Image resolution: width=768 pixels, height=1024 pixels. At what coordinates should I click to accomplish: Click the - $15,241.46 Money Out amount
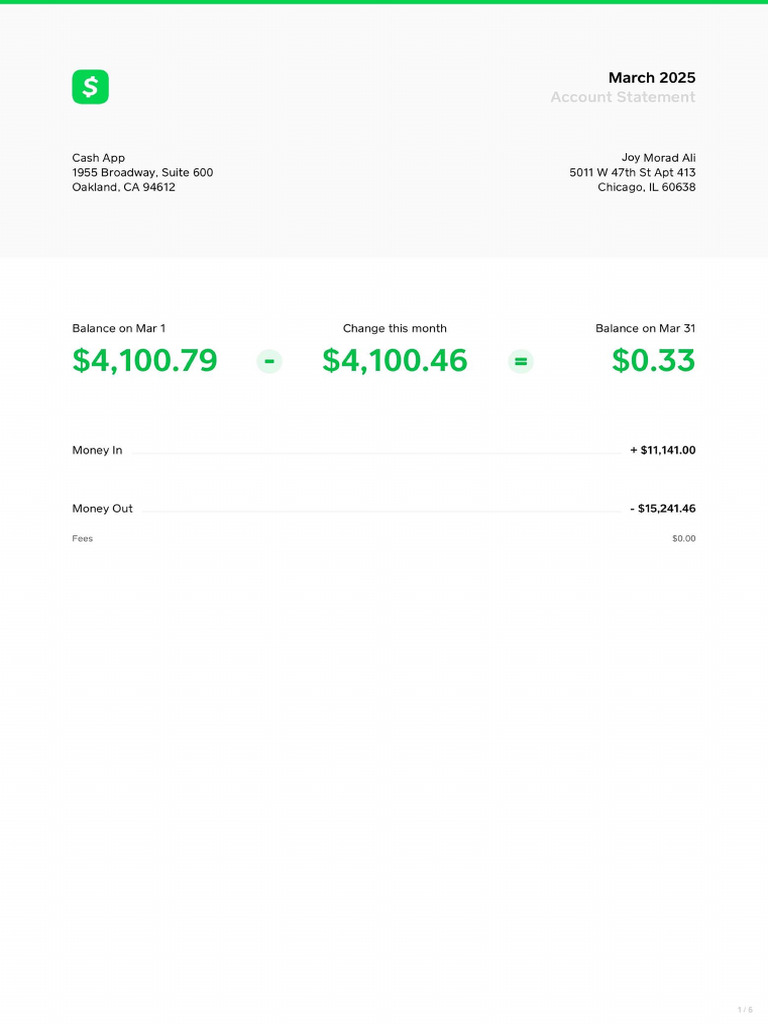(x=663, y=508)
